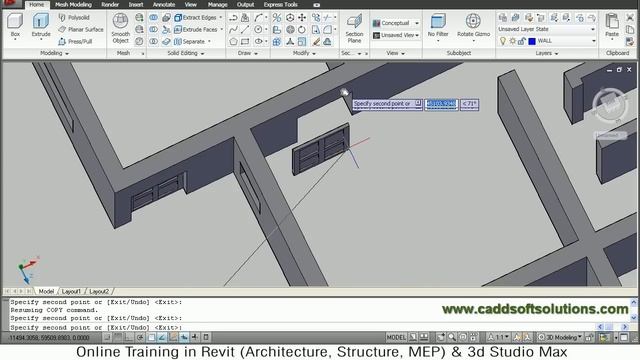Switch to the Layout2 tab

[99, 291]
